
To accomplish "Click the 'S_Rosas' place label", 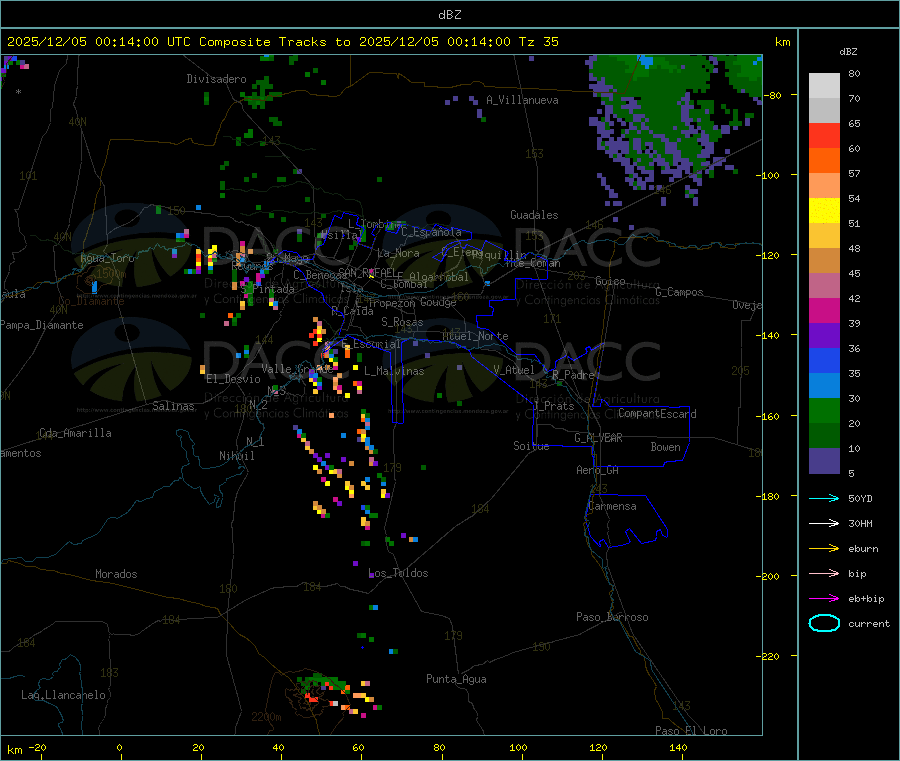I will tap(402, 322).
